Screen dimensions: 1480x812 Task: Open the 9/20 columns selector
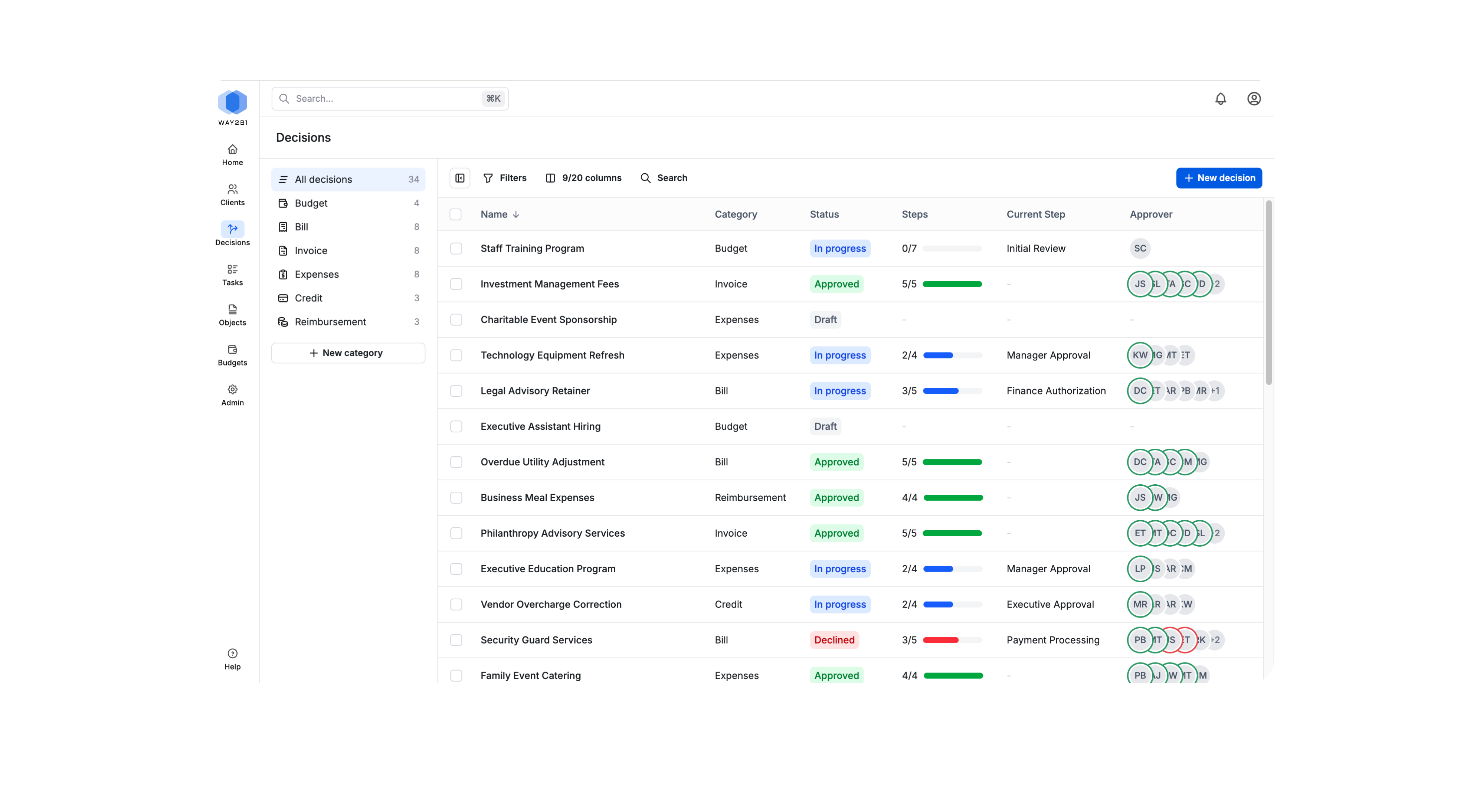(584, 177)
